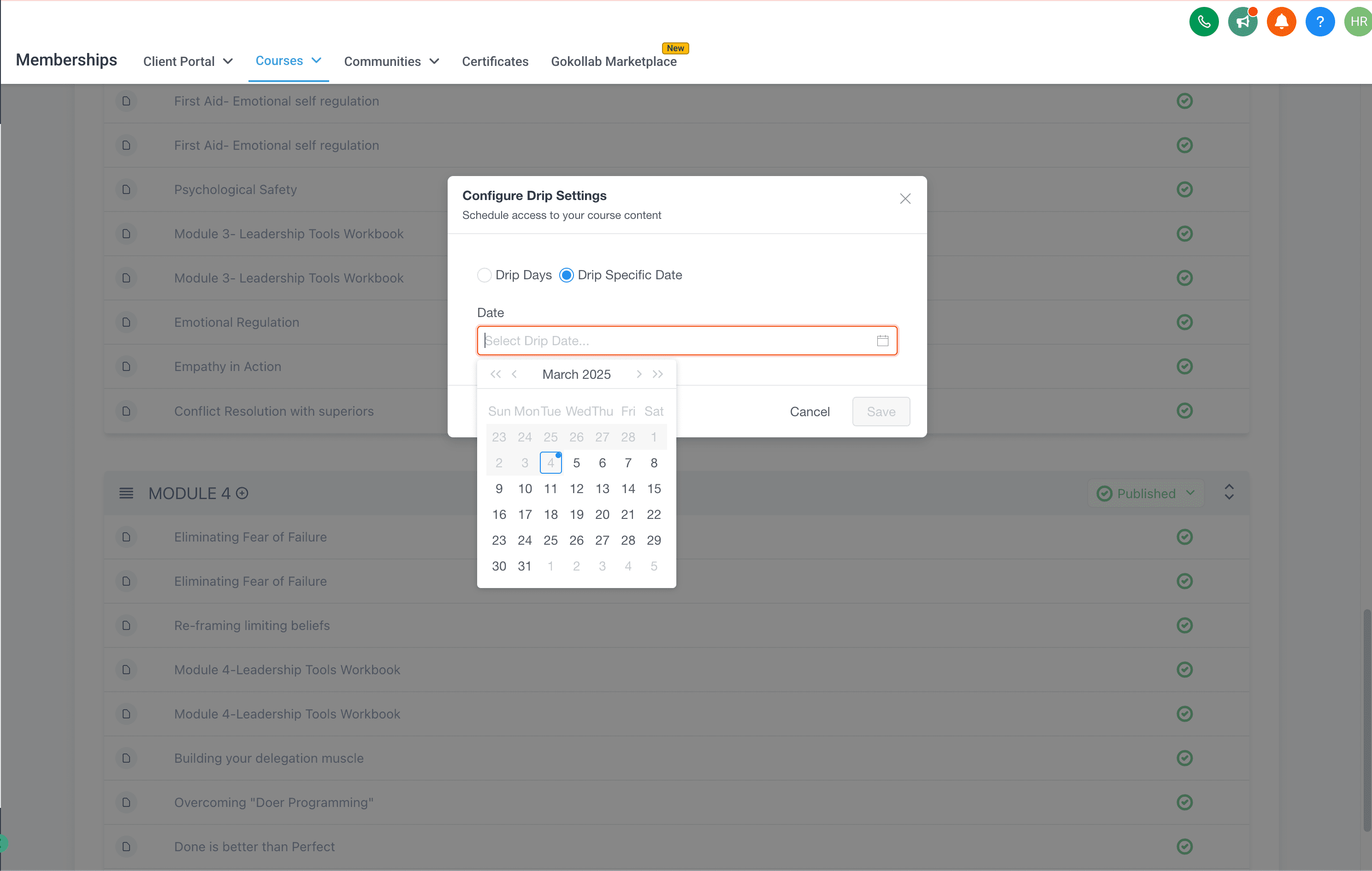The image size is (1372, 871).
Task: Open the Published status dropdown for MODULE 4
Action: coord(1146,493)
